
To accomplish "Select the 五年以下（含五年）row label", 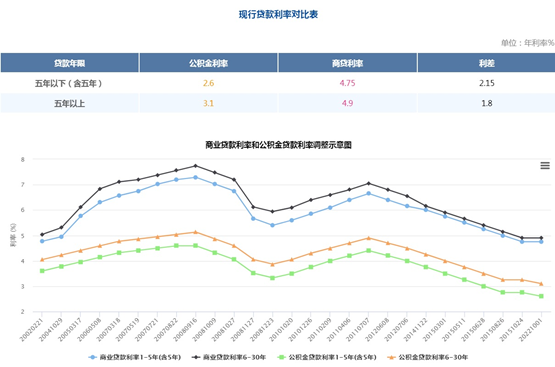I will coord(69,84).
